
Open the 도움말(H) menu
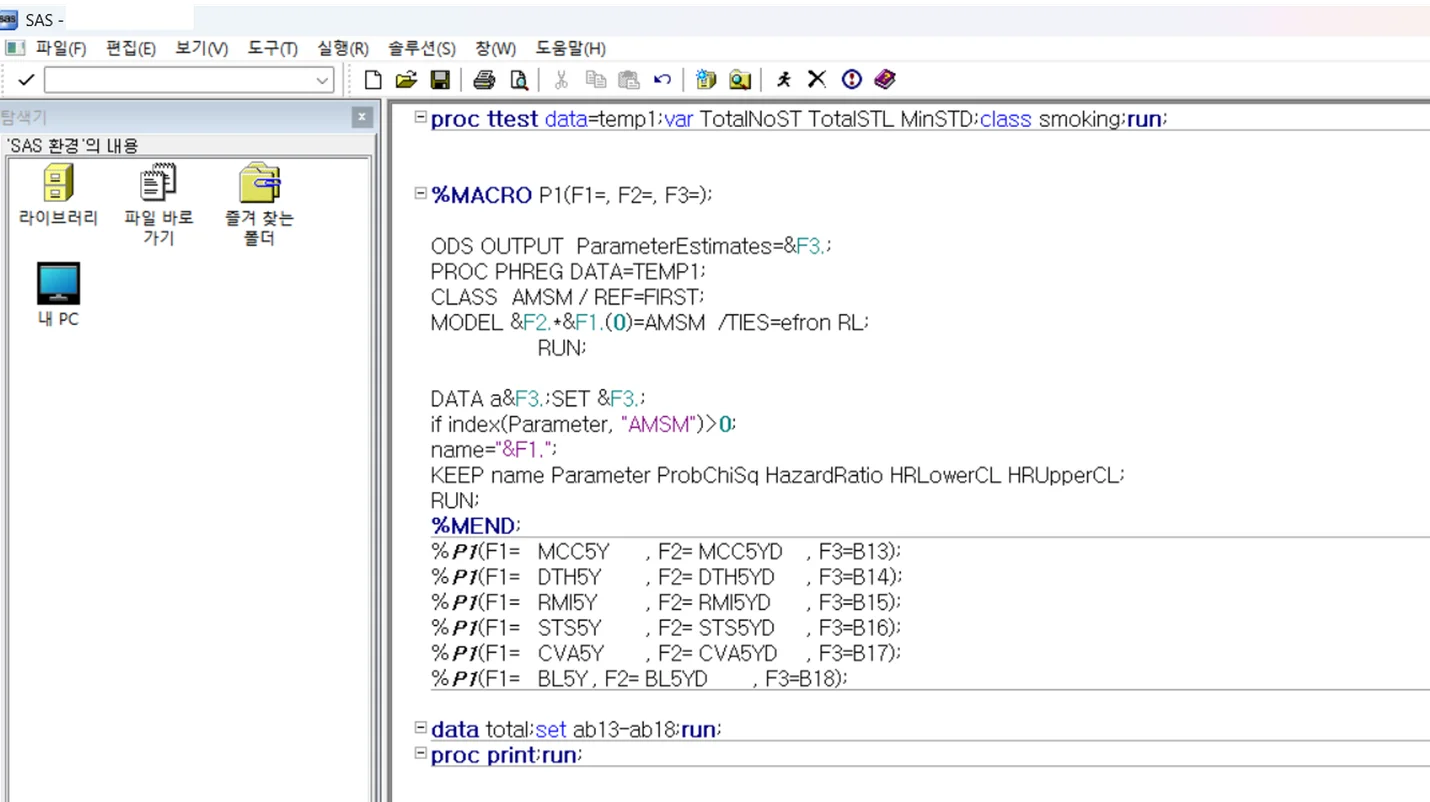(571, 48)
